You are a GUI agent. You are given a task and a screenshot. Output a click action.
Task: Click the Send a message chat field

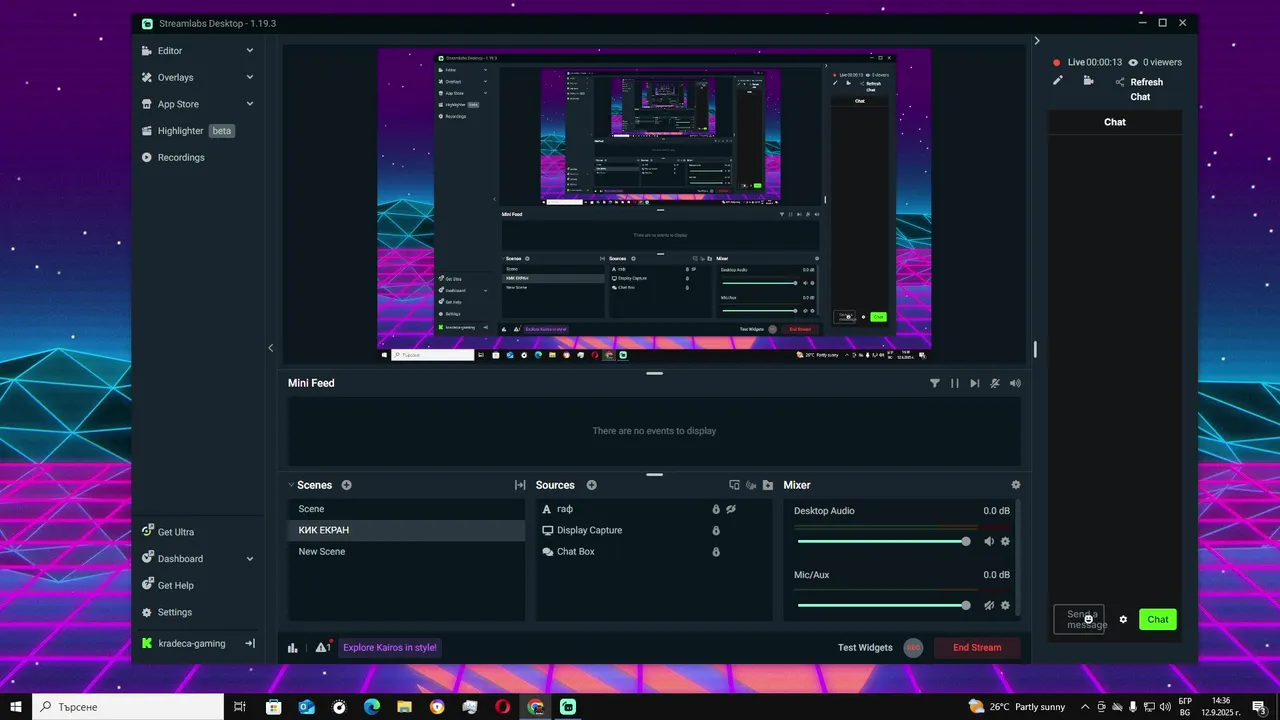[x=1080, y=619]
